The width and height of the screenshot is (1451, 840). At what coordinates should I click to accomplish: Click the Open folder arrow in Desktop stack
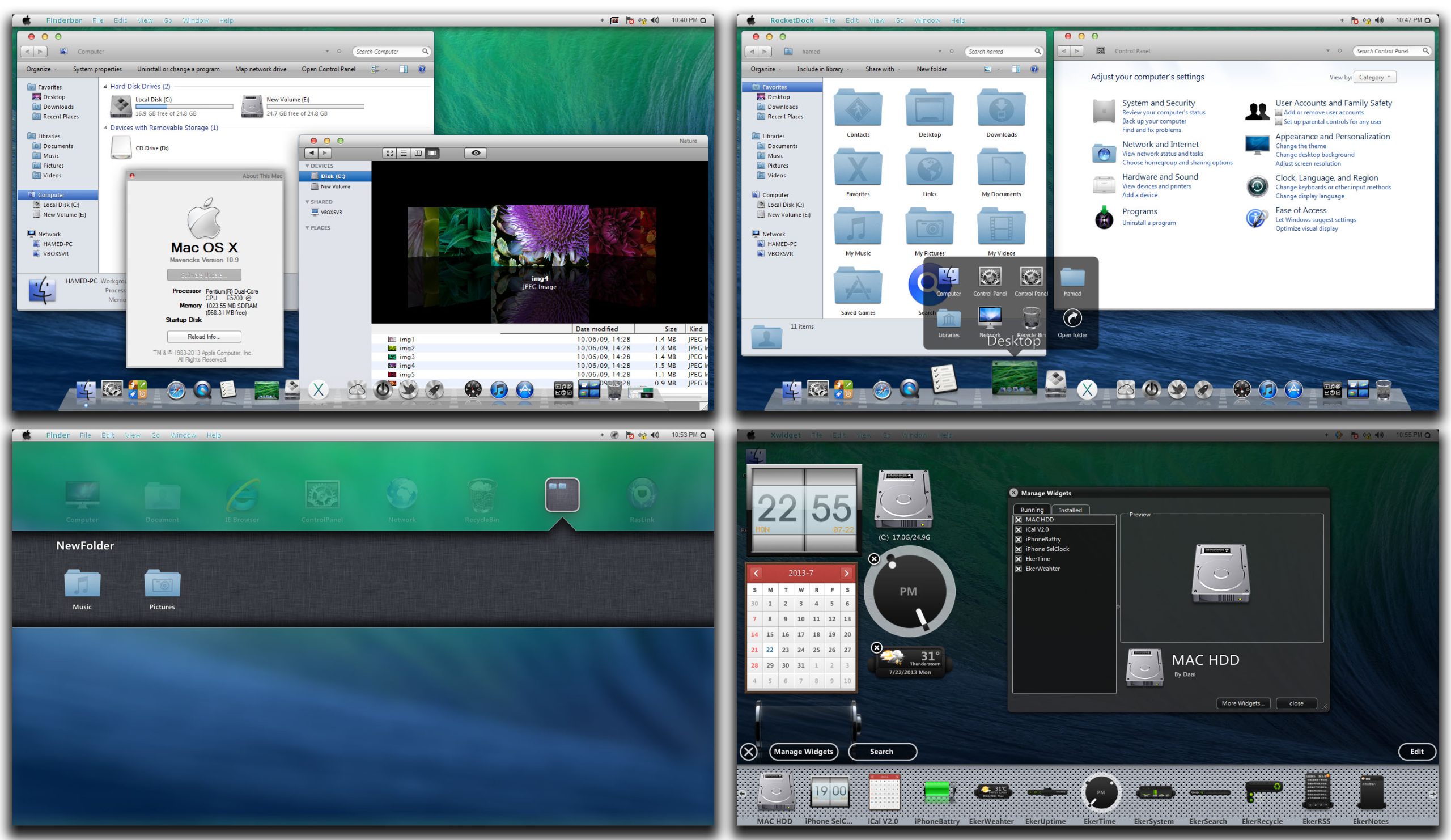click(1072, 319)
